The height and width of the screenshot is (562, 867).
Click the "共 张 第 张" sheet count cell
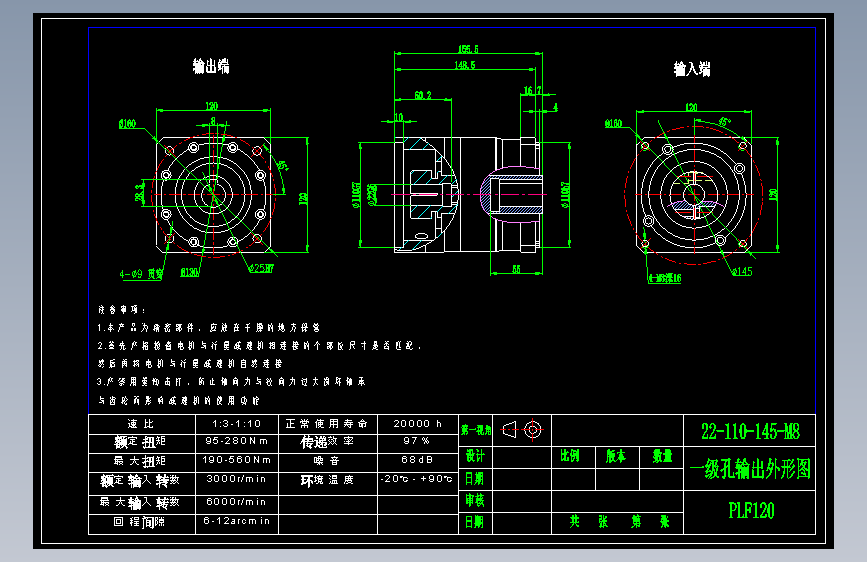click(619, 522)
